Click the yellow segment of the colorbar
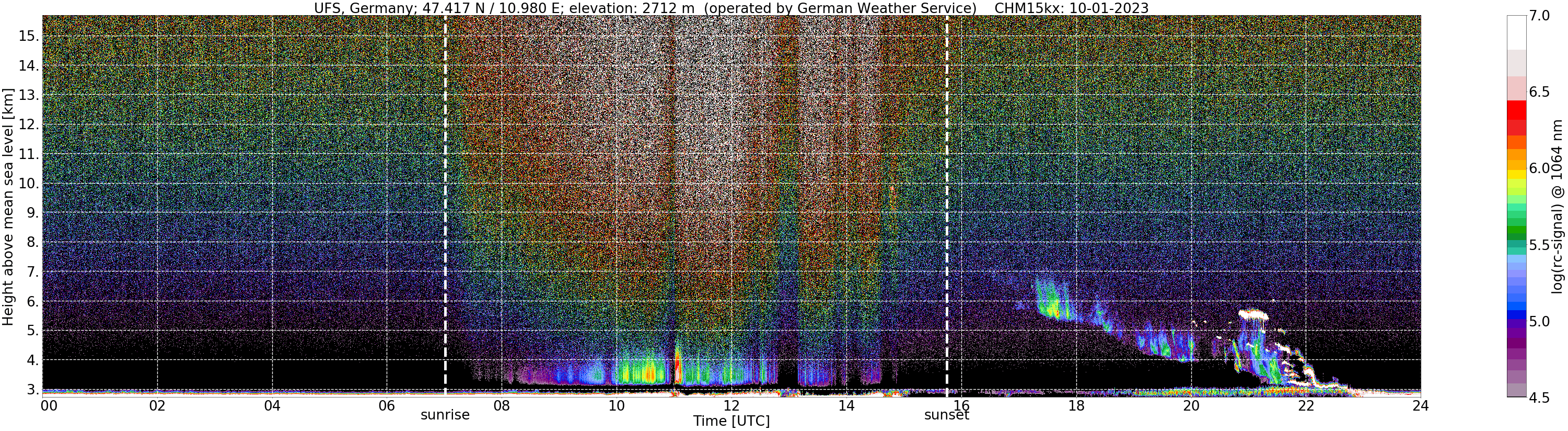This screenshot has width=1568, height=431. pos(1516,175)
